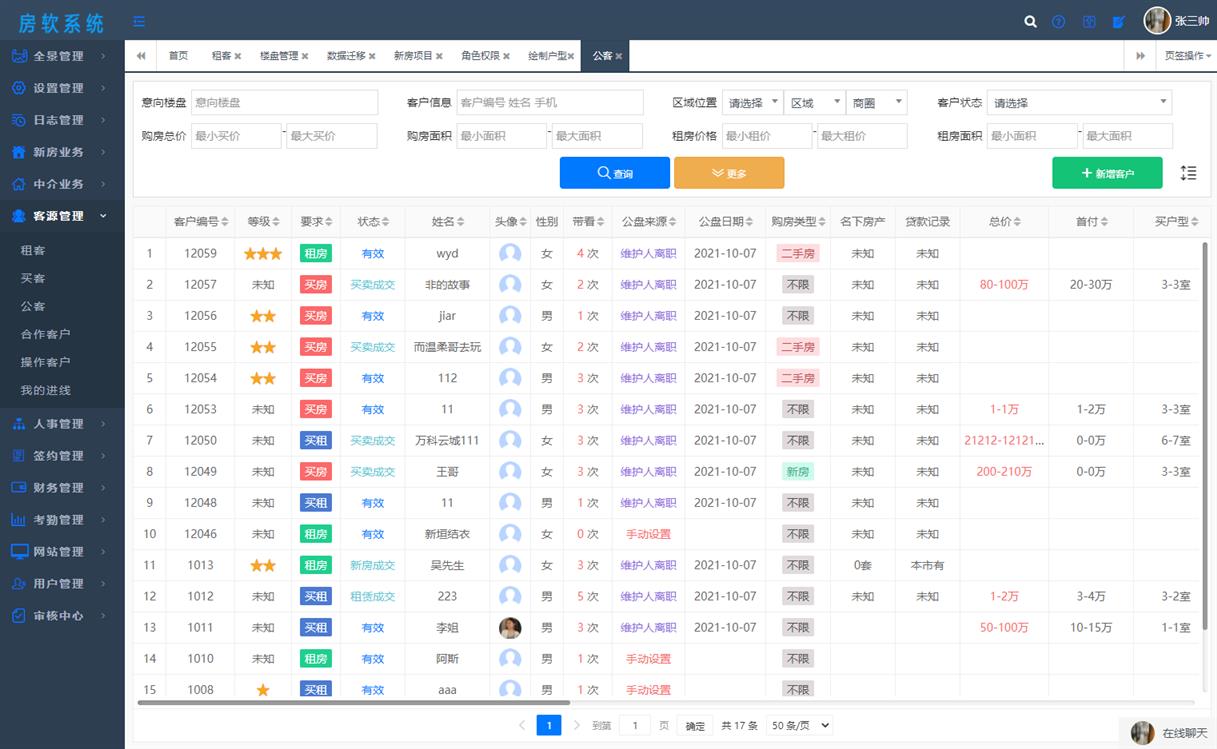Open the 区域位置 请选择 dropdown
This screenshot has width=1217, height=749.
[752, 102]
